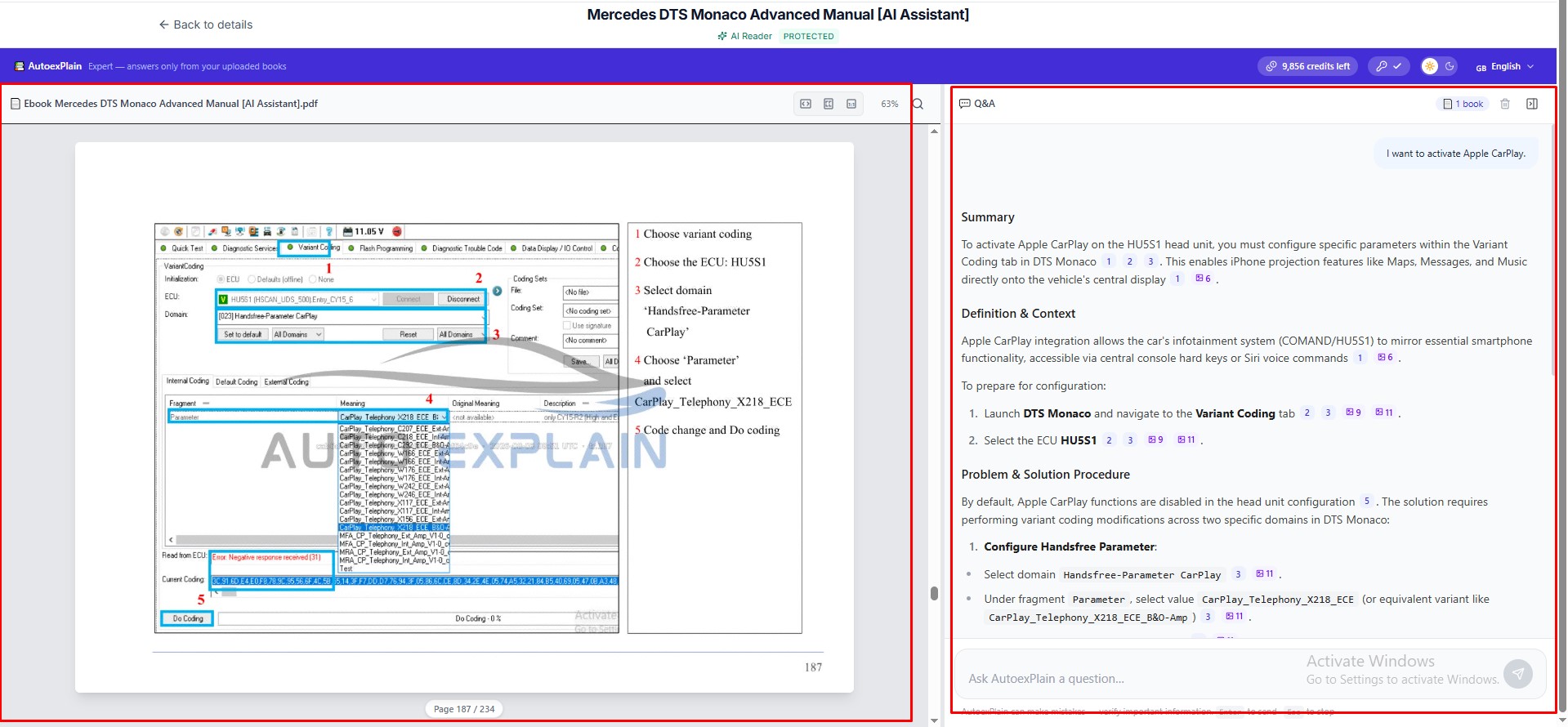Click the PDF file icon beside the Ebook filename
Image resolution: width=1568 pixels, height=727 pixels.
[16, 104]
